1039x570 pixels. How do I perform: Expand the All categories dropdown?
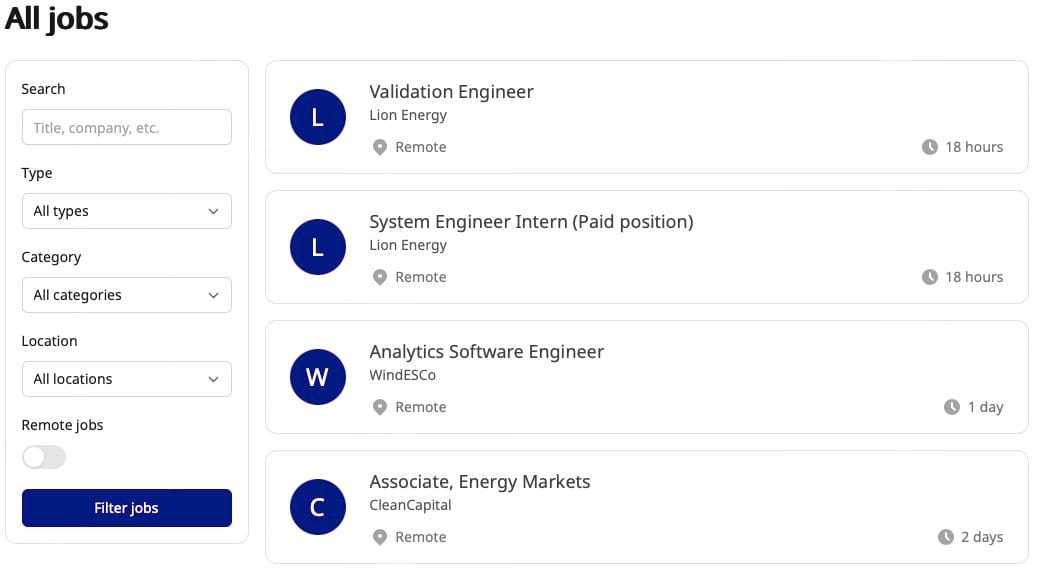point(126,295)
